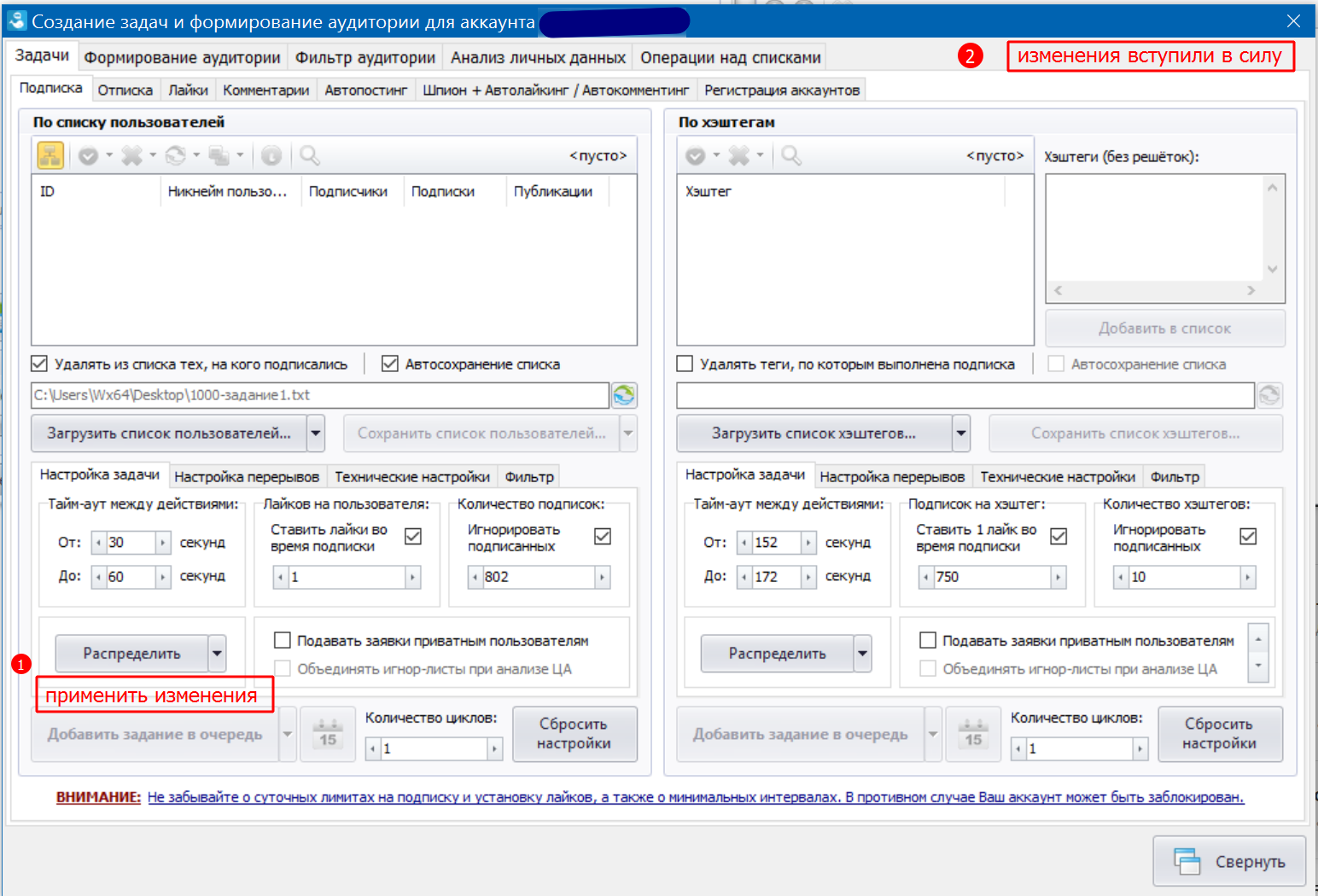Toggle 'Автосохранение списка' under user list

tap(390, 364)
